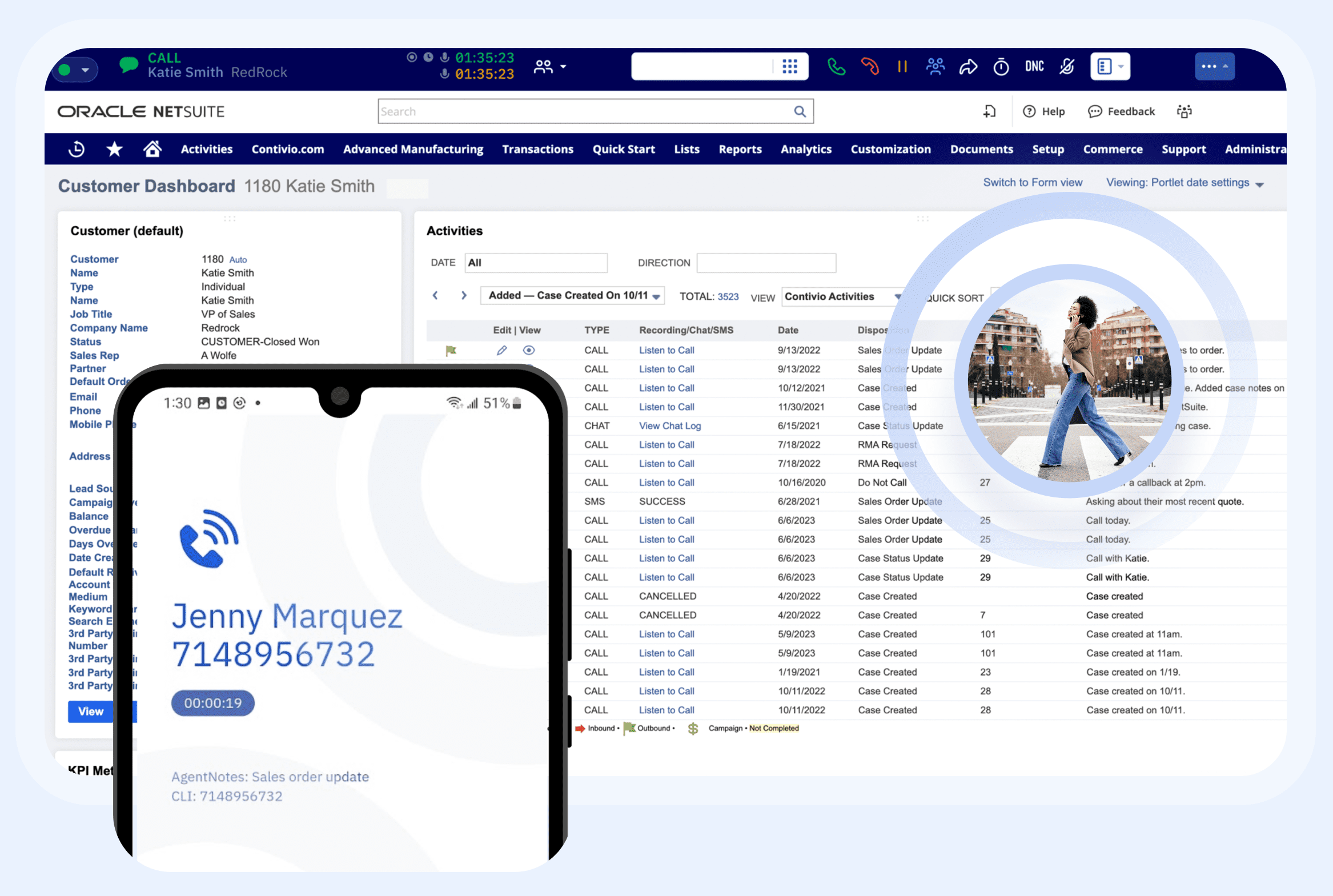The image size is (1333, 896).
Task: Click Listen to Call for 1/19/2021 row
Action: point(666,672)
